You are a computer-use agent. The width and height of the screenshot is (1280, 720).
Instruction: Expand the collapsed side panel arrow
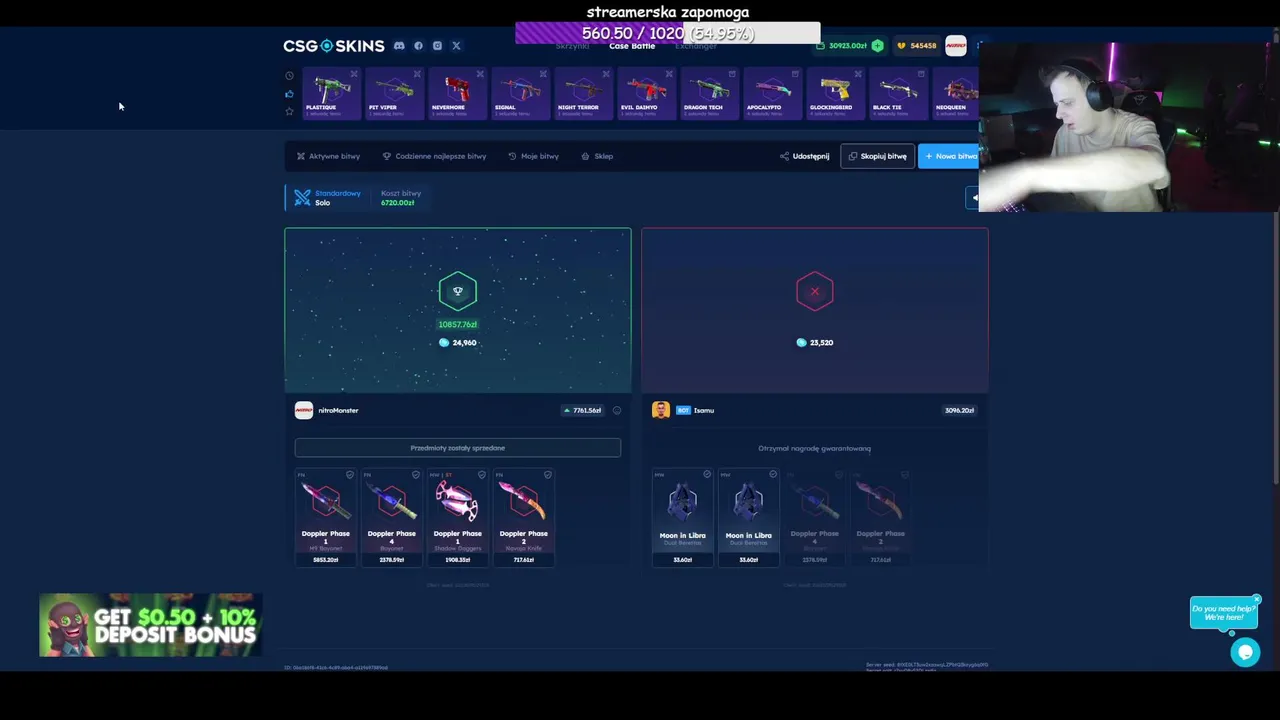pyautogui.click(x=974, y=198)
